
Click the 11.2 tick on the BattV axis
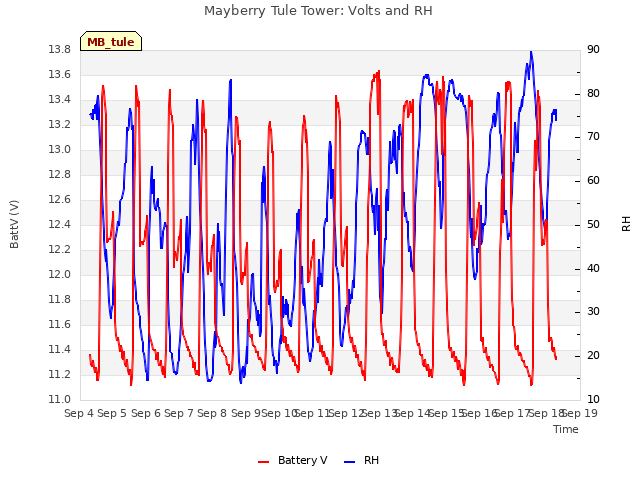[x=60, y=374]
